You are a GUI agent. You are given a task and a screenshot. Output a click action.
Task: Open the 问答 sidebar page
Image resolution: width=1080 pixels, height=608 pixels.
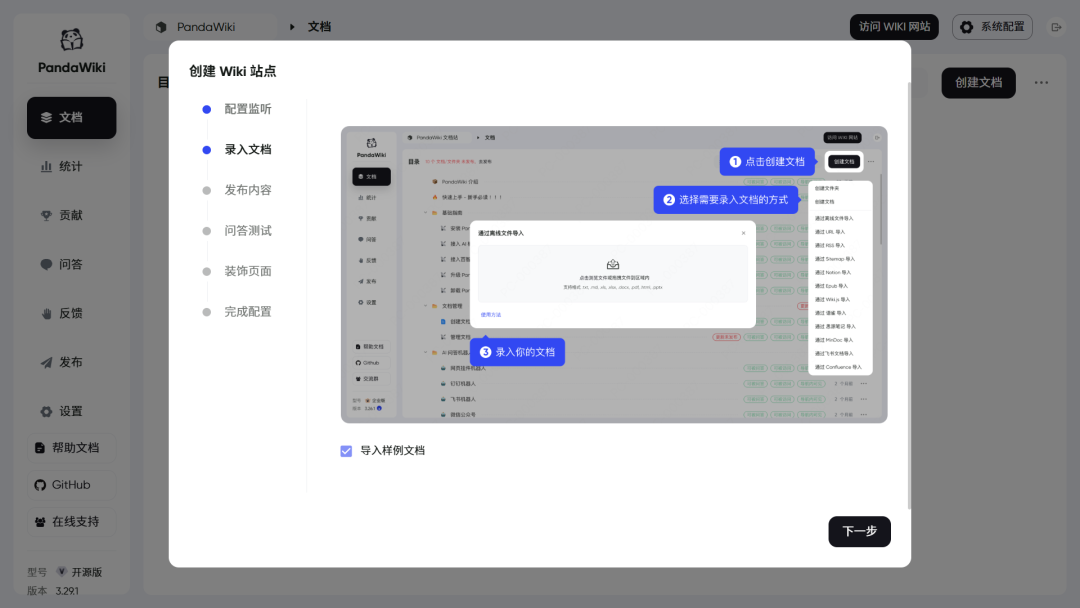(x=72, y=264)
